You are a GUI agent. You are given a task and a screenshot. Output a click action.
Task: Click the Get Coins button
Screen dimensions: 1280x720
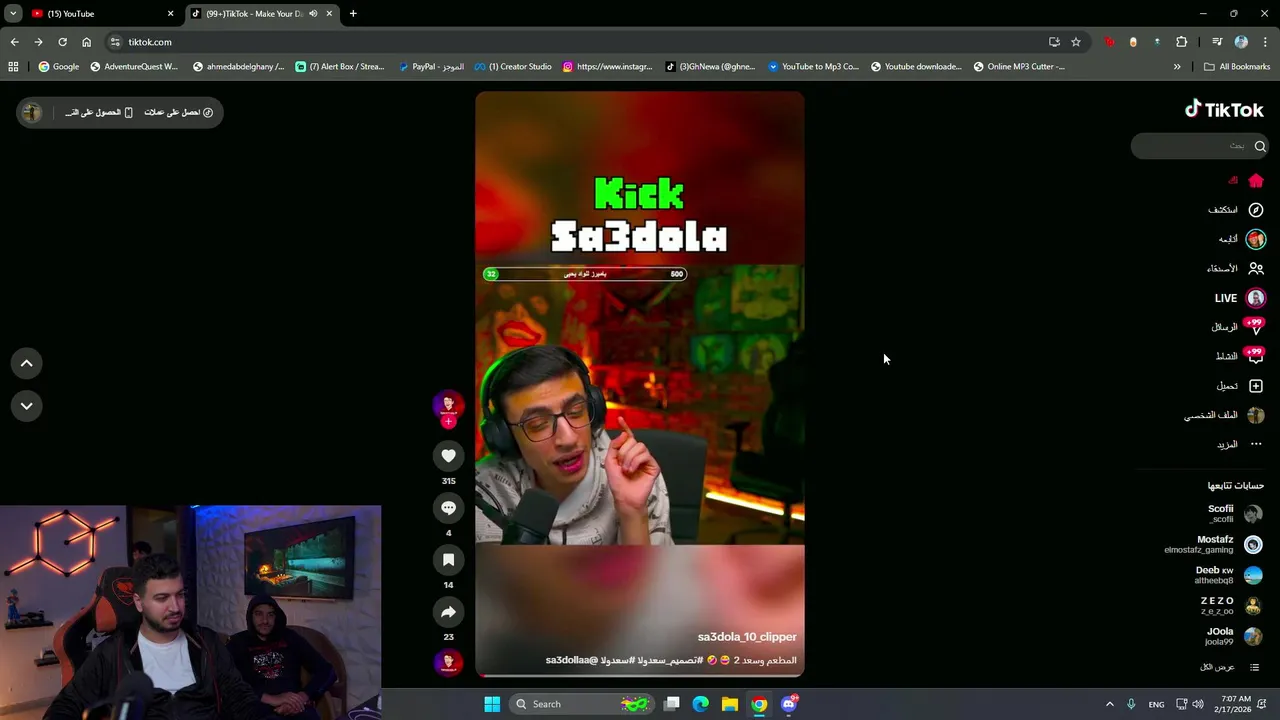coord(178,112)
